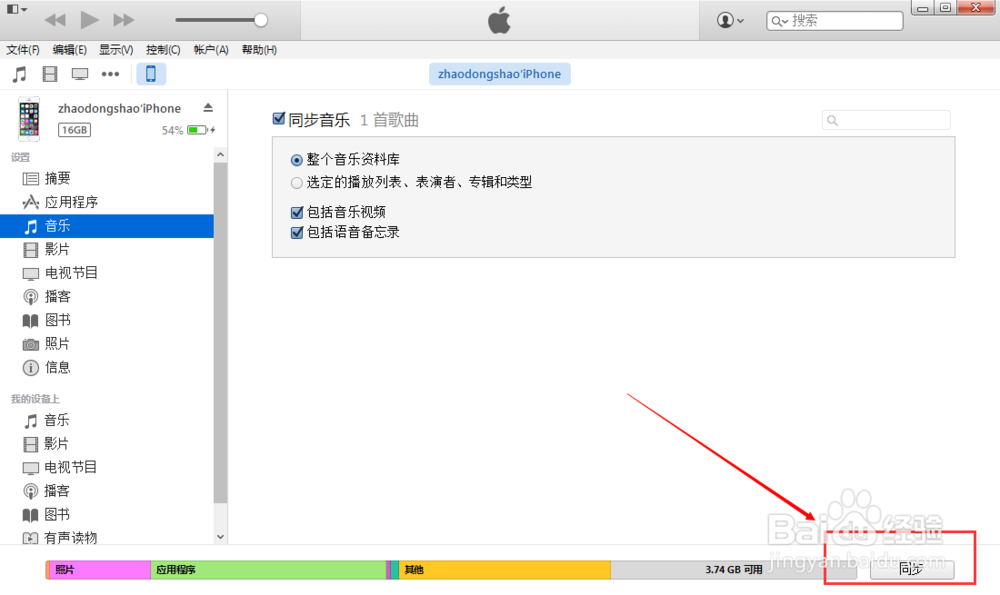
Task: Click the sidebar scrollbar thumb
Action: coord(221,332)
